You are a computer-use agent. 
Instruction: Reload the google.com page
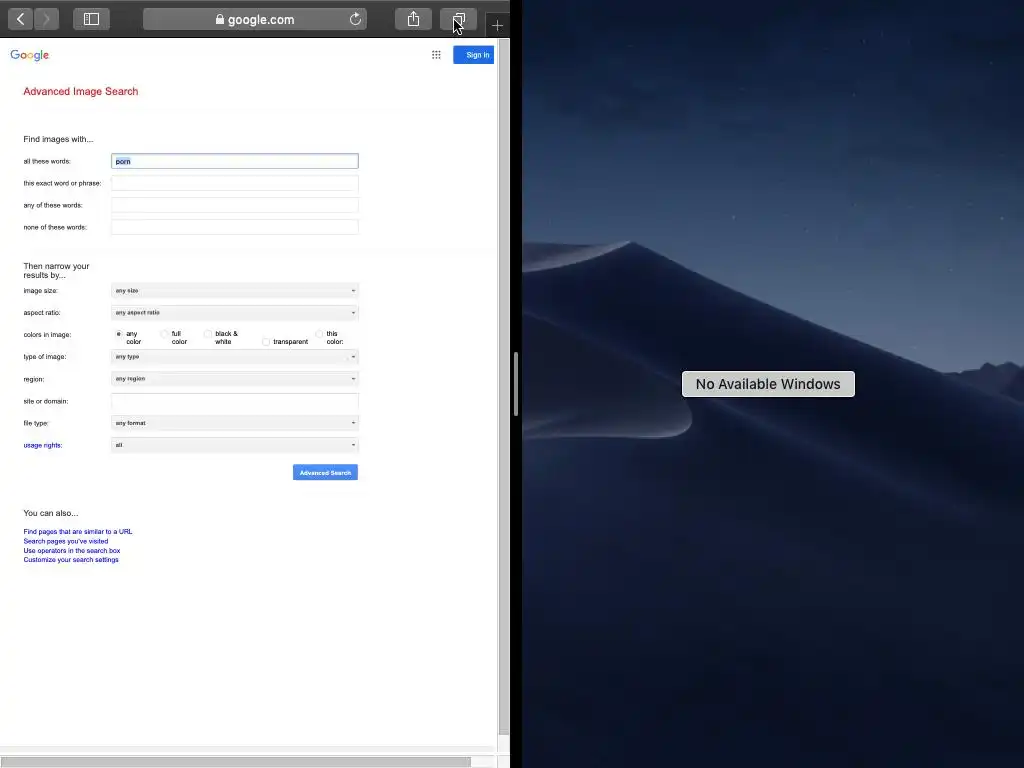[x=355, y=19]
